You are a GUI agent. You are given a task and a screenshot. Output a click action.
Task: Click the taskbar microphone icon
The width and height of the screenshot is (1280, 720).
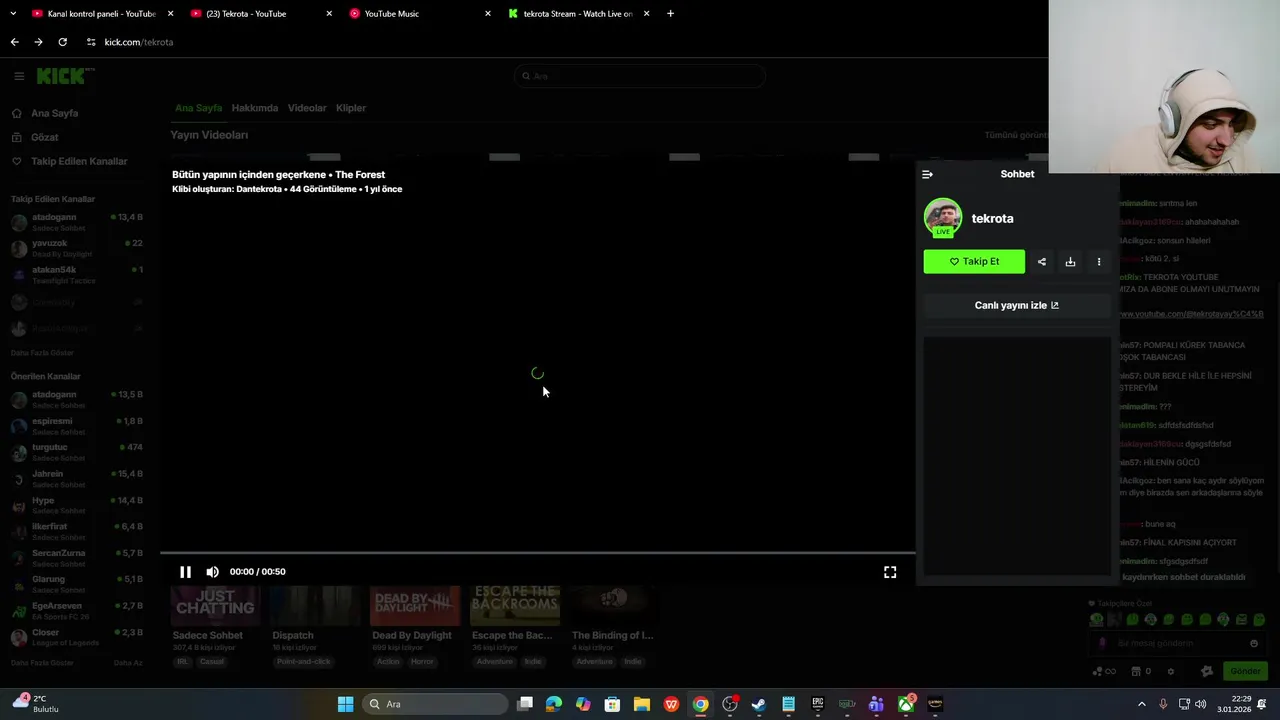point(1163,704)
